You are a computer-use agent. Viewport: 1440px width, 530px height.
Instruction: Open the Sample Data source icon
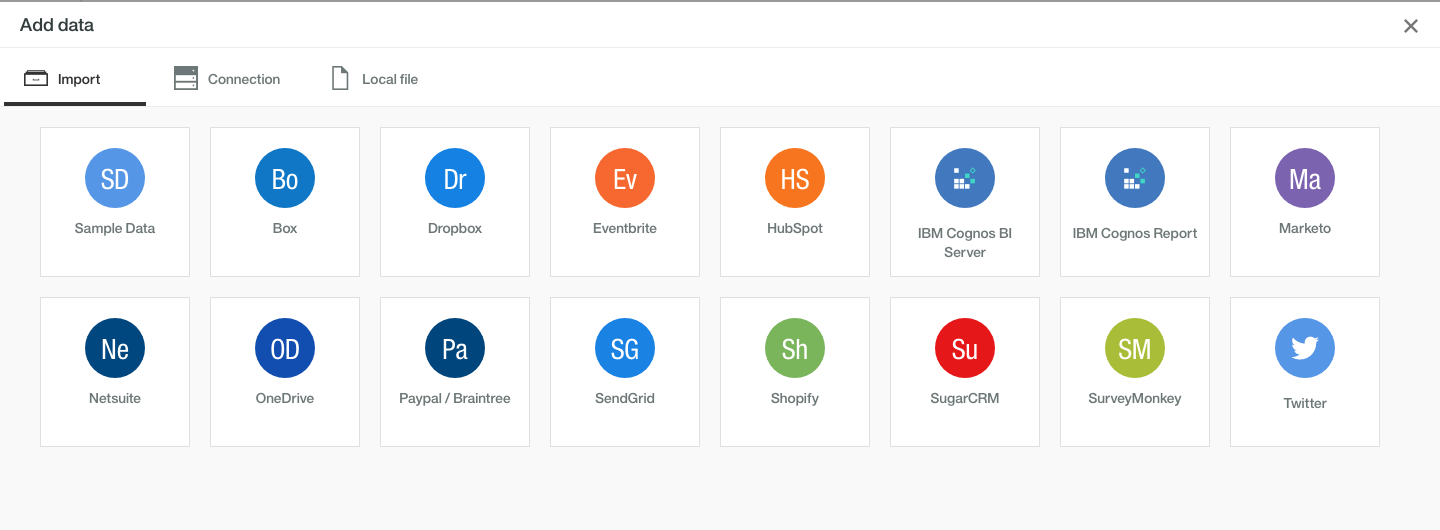(115, 179)
